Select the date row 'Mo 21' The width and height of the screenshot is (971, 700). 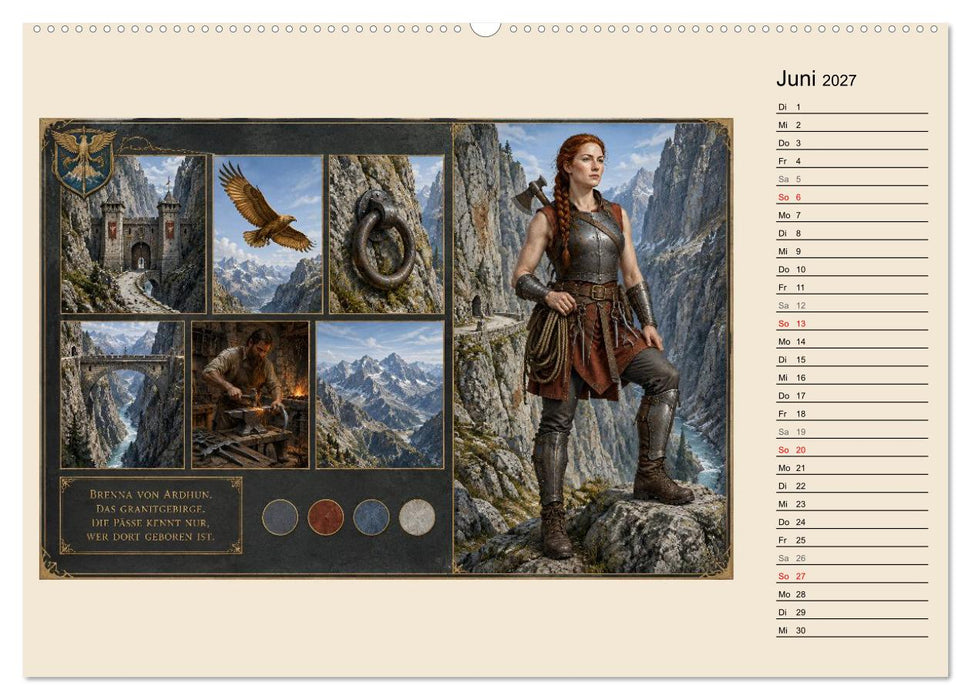(852, 468)
